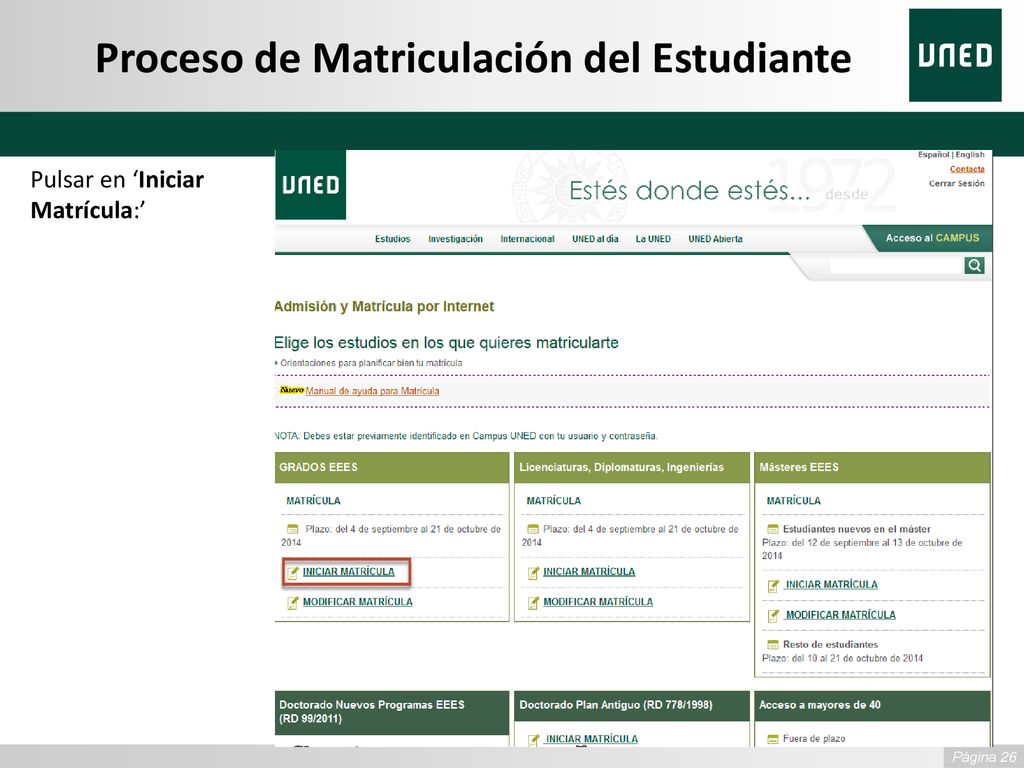Click Iniciar Matrícula under Licenciaturas, Diplomaturas, Ingenierías
This screenshot has height=768, width=1024.
(589, 571)
